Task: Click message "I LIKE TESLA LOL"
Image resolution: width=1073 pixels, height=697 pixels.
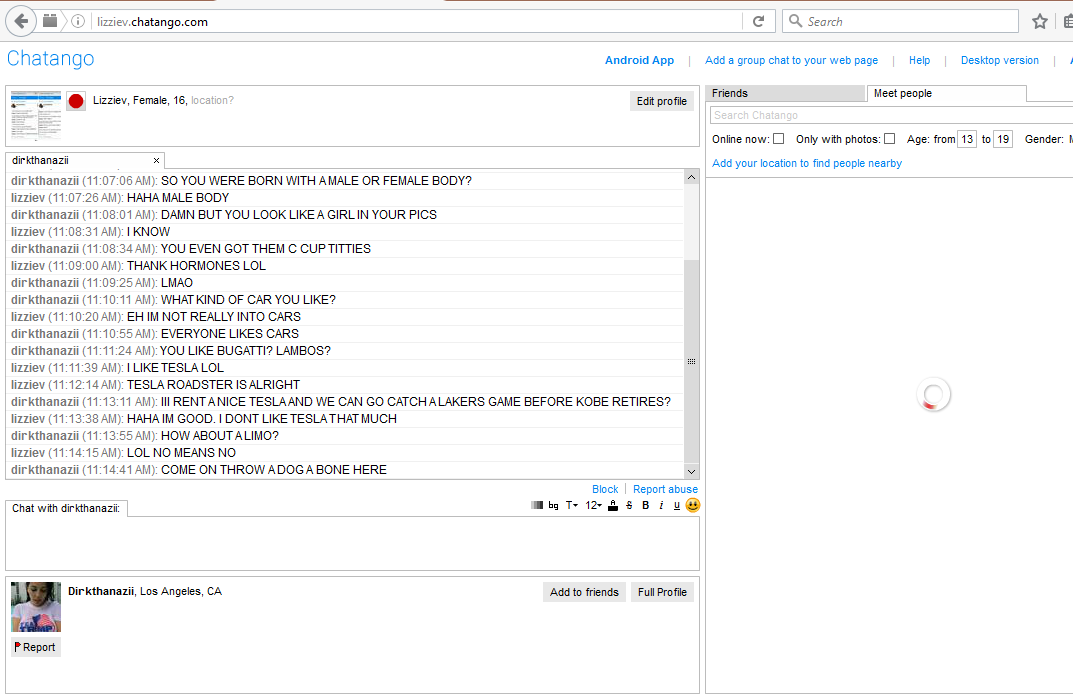Action: click(x=175, y=367)
